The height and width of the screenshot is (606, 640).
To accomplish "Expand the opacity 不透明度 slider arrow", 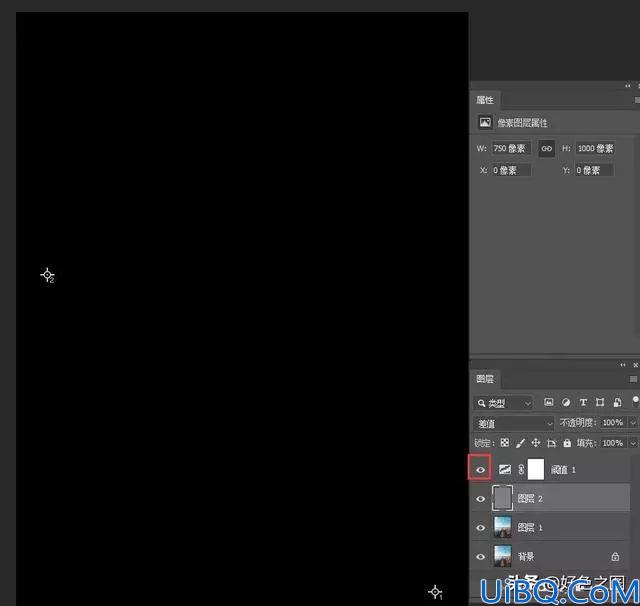I will [633, 423].
